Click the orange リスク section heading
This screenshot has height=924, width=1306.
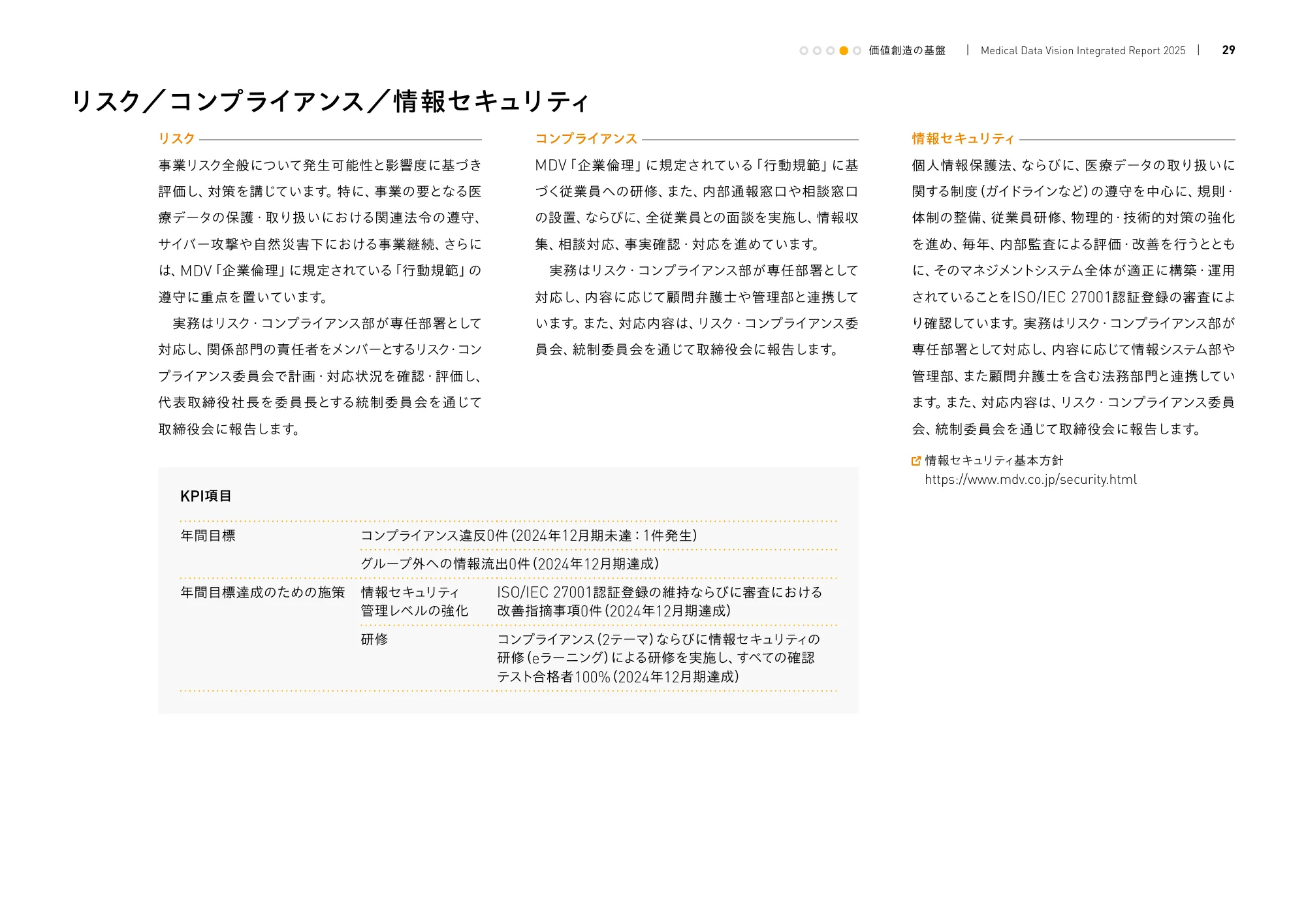177,138
